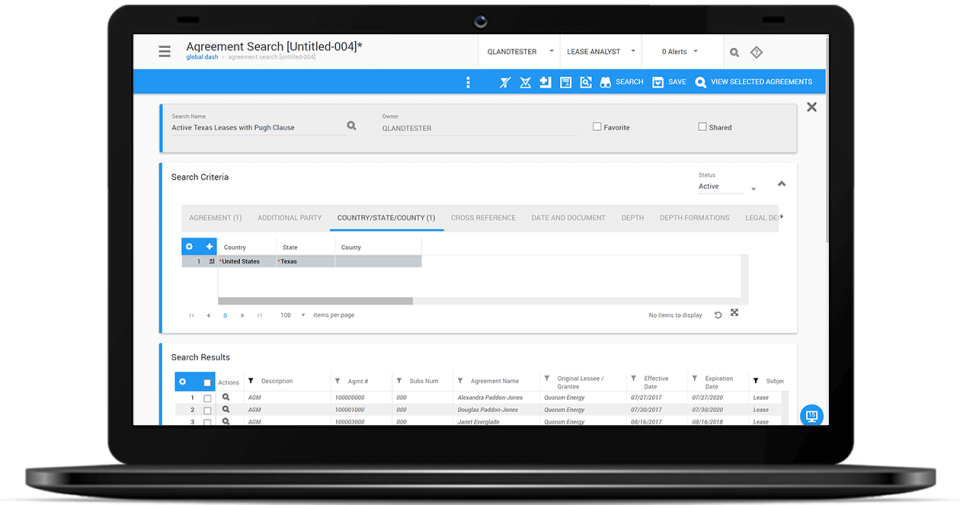The image size is (960, 505).
Task: Click the preview magnifier page toolbar icon
Action: point(586,82)
